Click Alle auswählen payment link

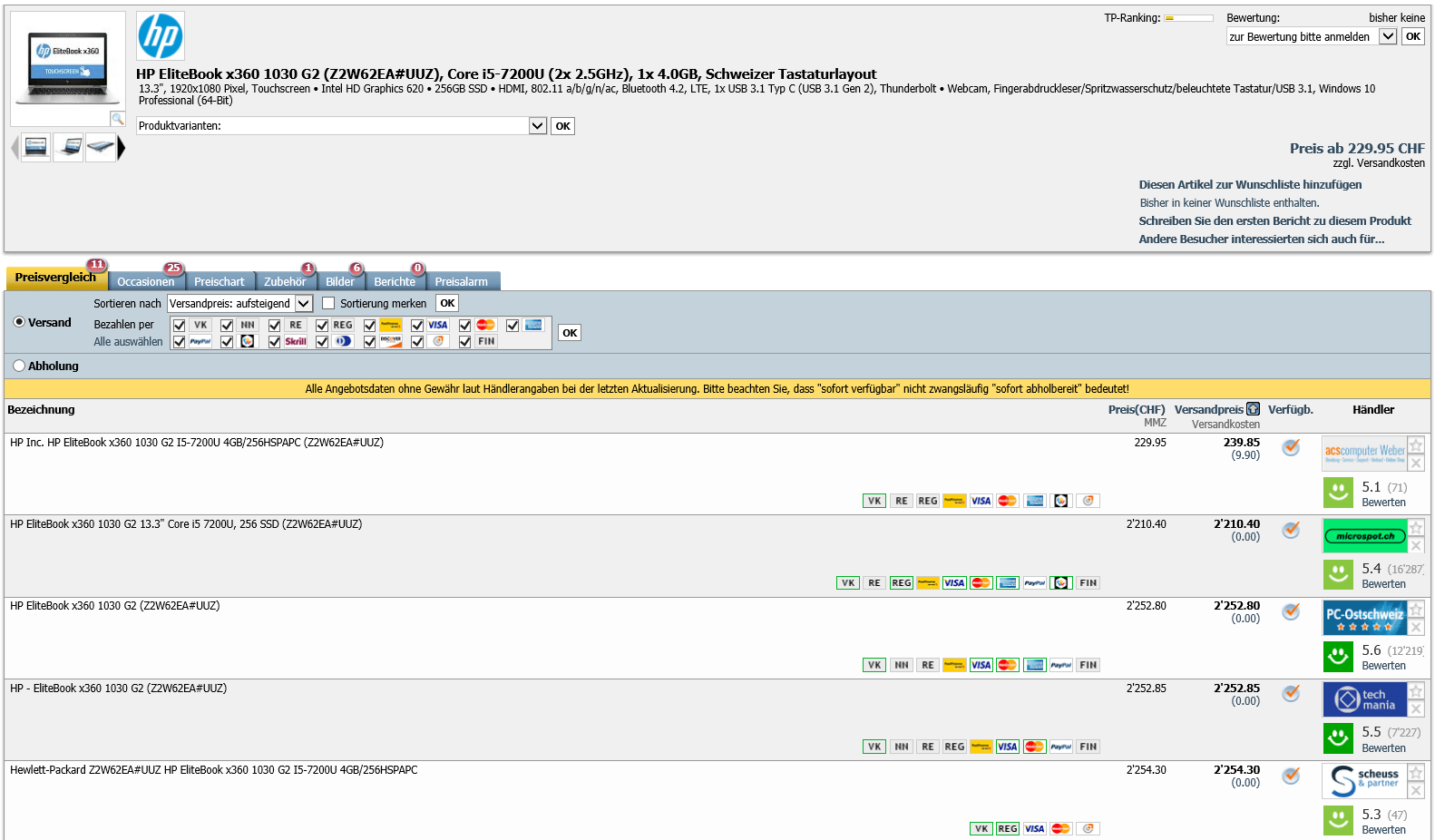(x=128, y=342)
